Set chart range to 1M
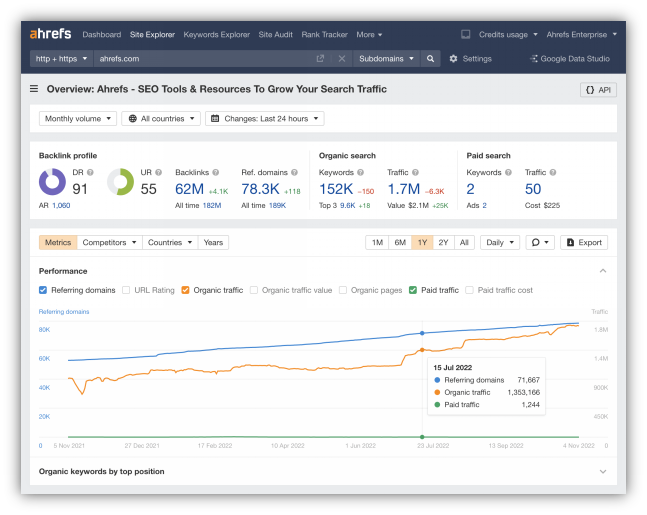 (377, 242)
